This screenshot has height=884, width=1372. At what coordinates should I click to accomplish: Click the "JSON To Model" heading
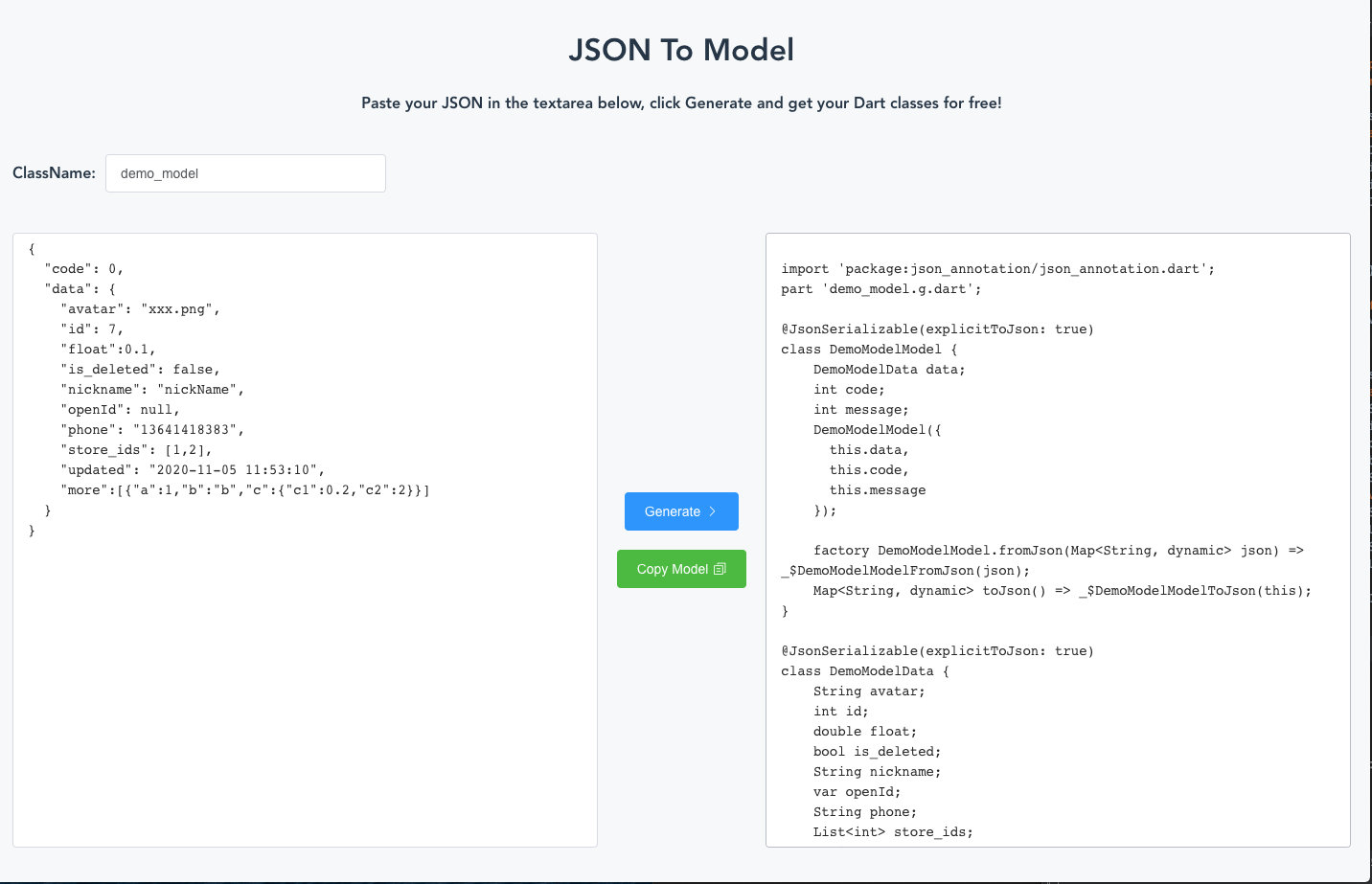[x=681, y=50]
